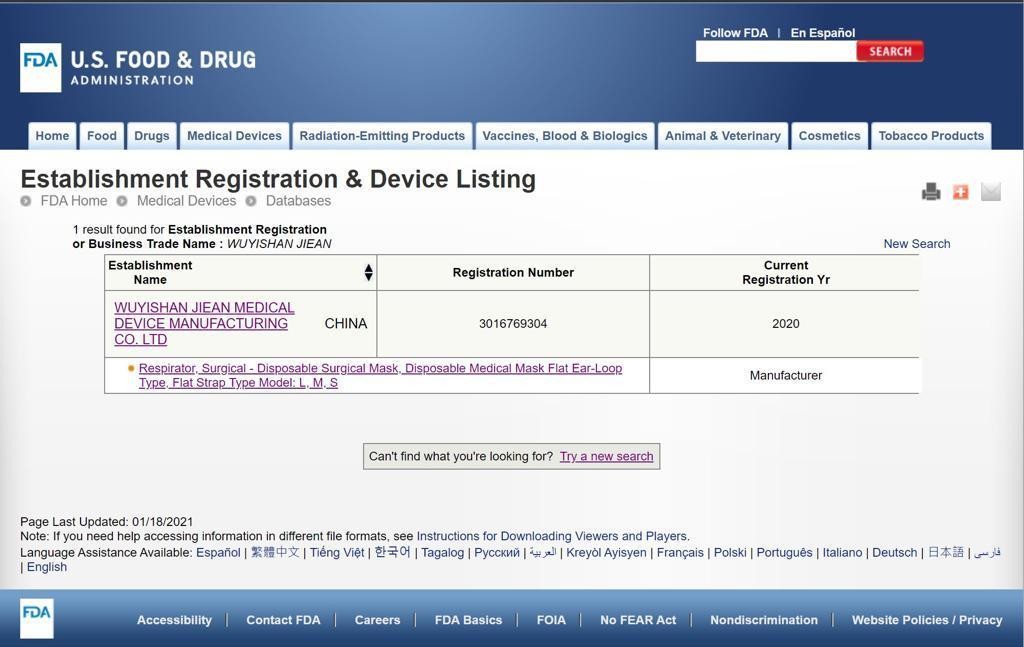Click the Try a new search link

606,456
